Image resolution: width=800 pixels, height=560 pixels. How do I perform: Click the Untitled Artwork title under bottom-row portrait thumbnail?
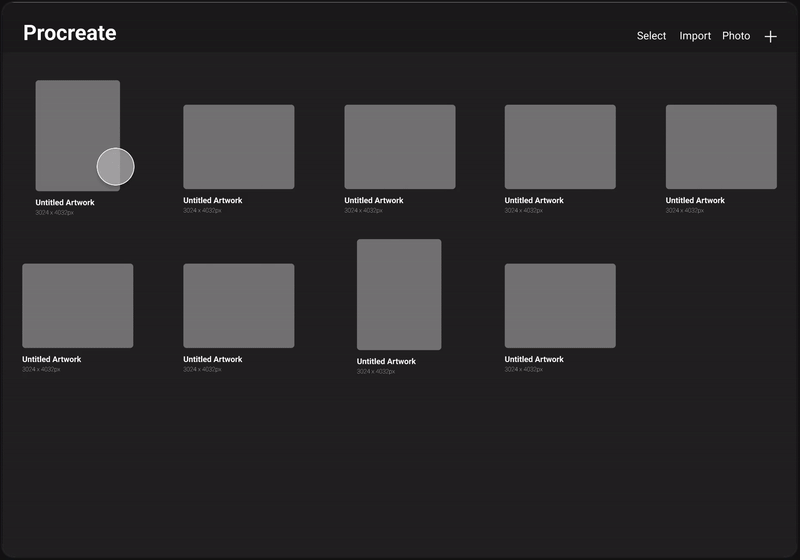(386, 361)
